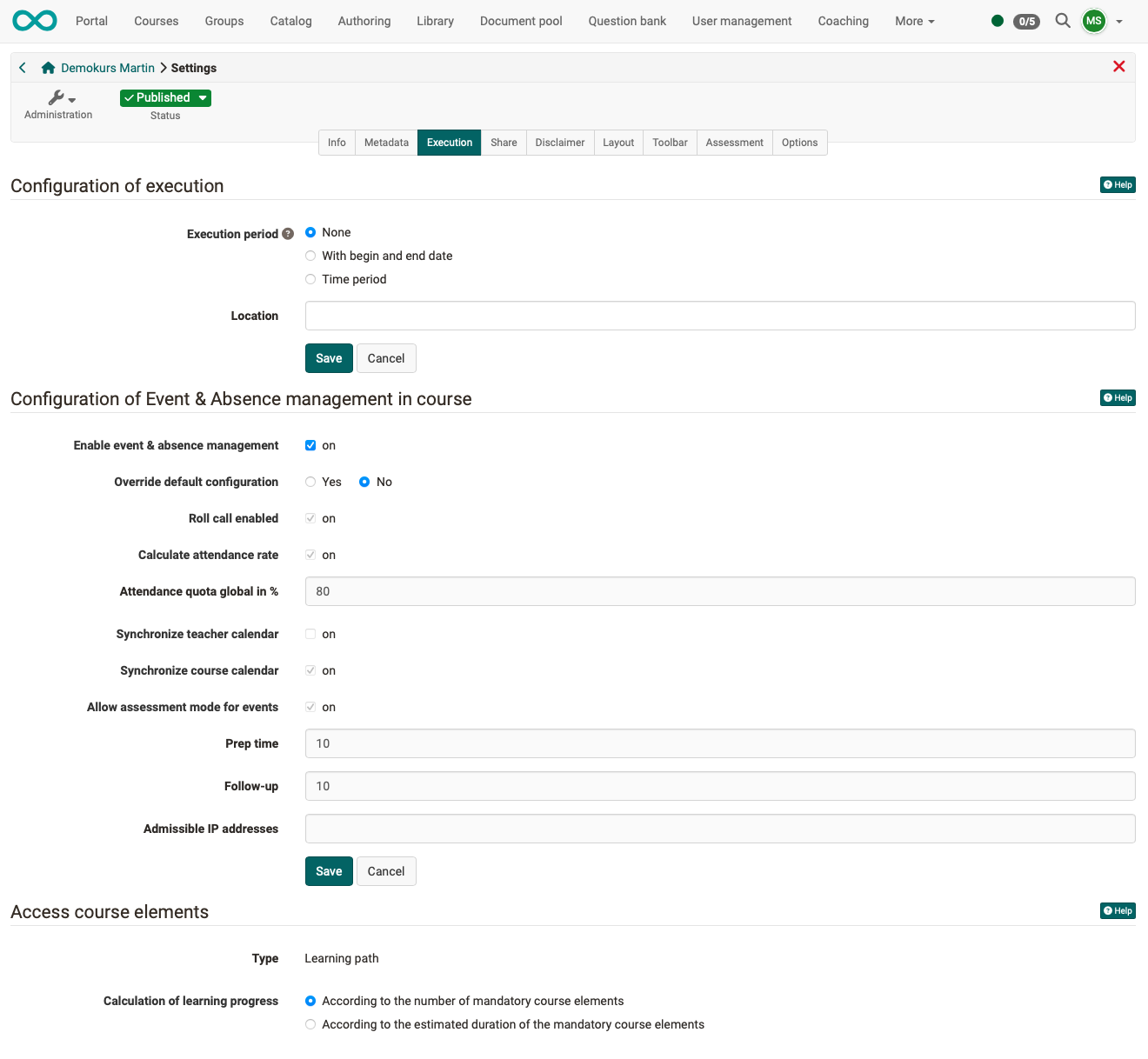
Task: Click the home icon beside Demokurs Martin
Action: 49,68
